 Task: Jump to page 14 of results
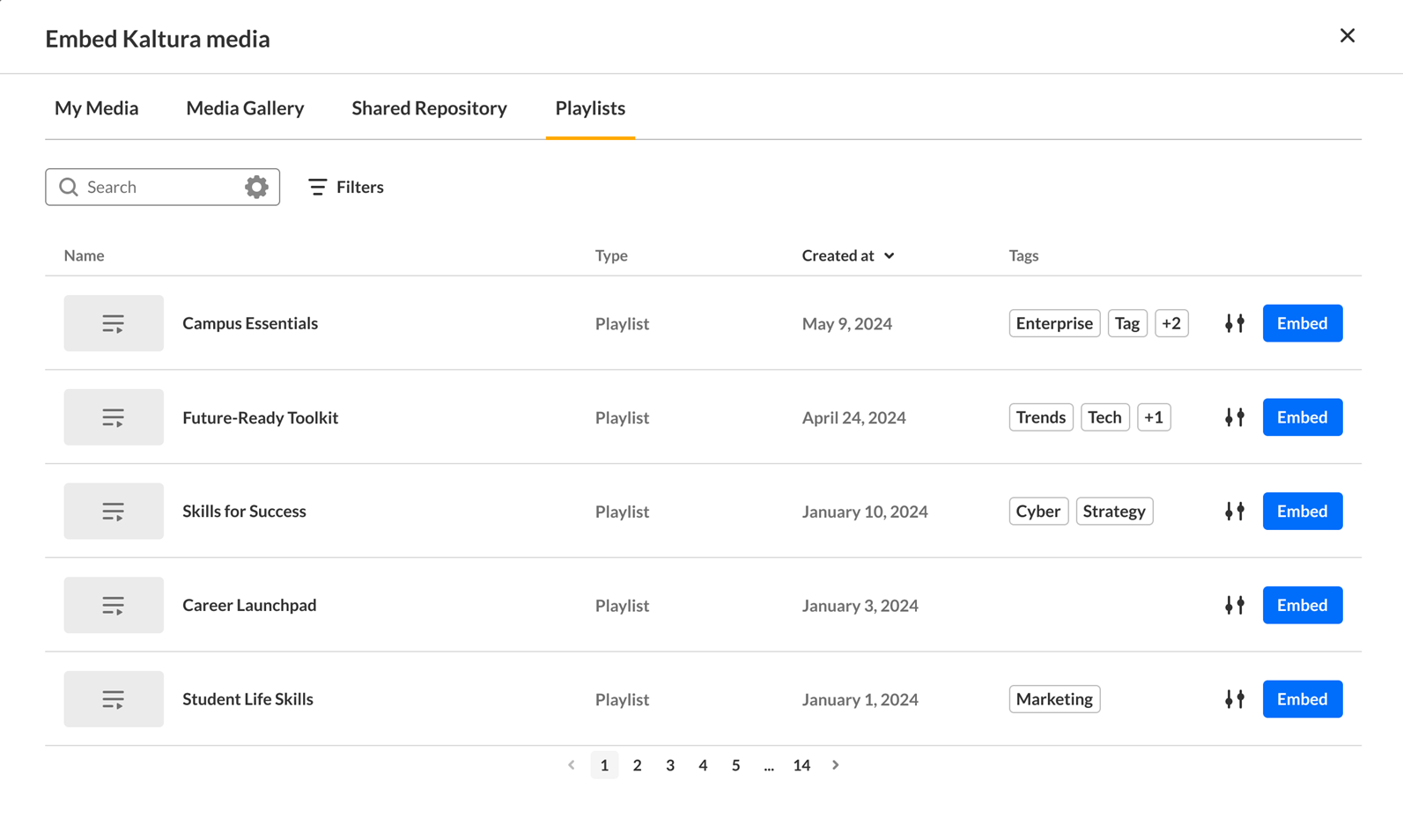(801, 765)
